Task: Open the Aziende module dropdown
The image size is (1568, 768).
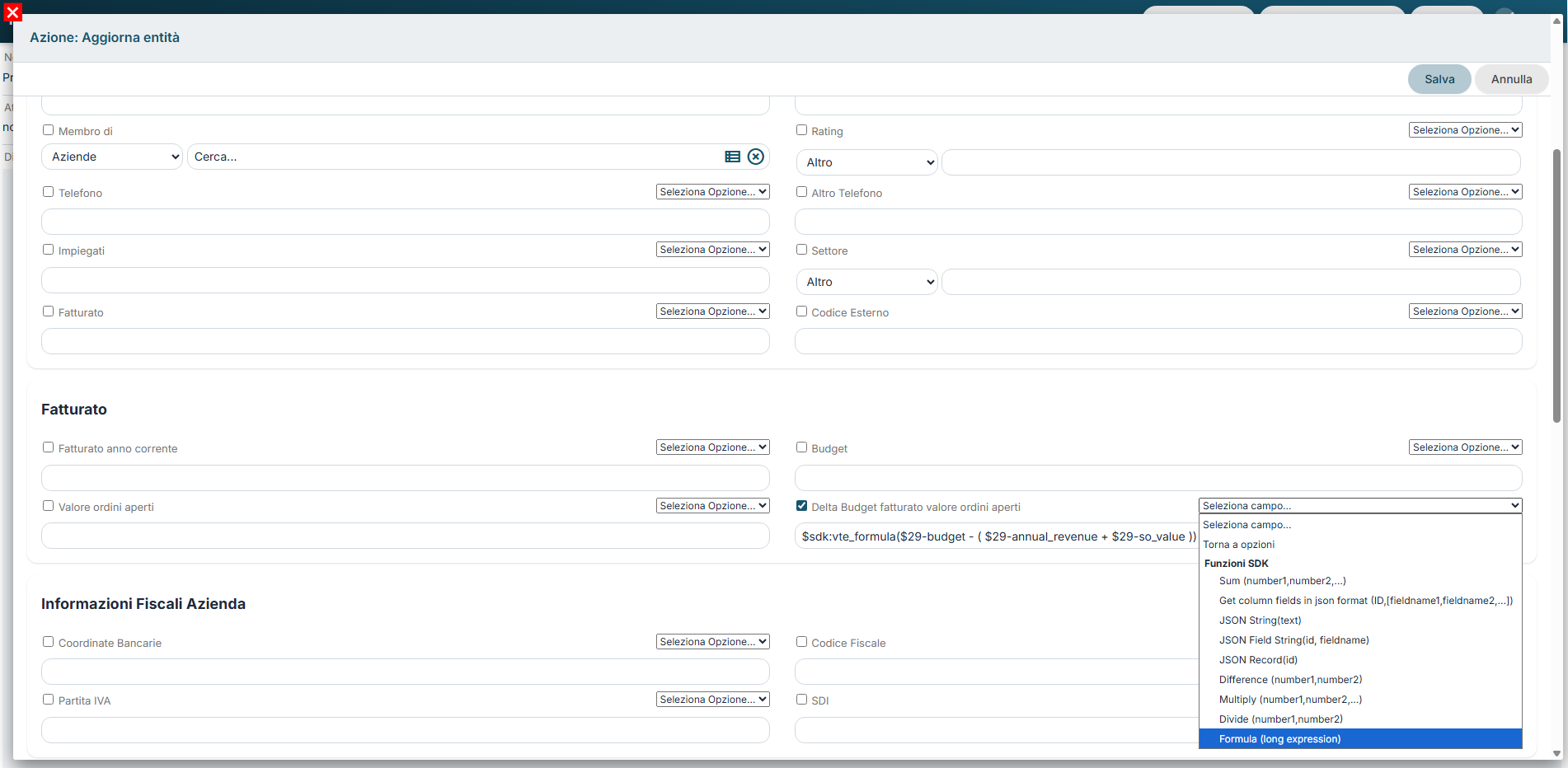Action: (x=112, y=157)
